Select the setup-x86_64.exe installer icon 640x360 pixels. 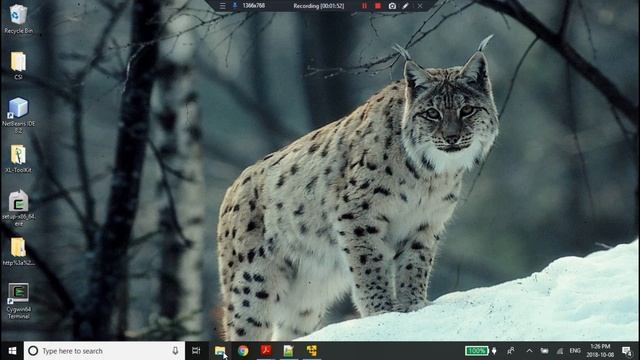coord(18,208)
